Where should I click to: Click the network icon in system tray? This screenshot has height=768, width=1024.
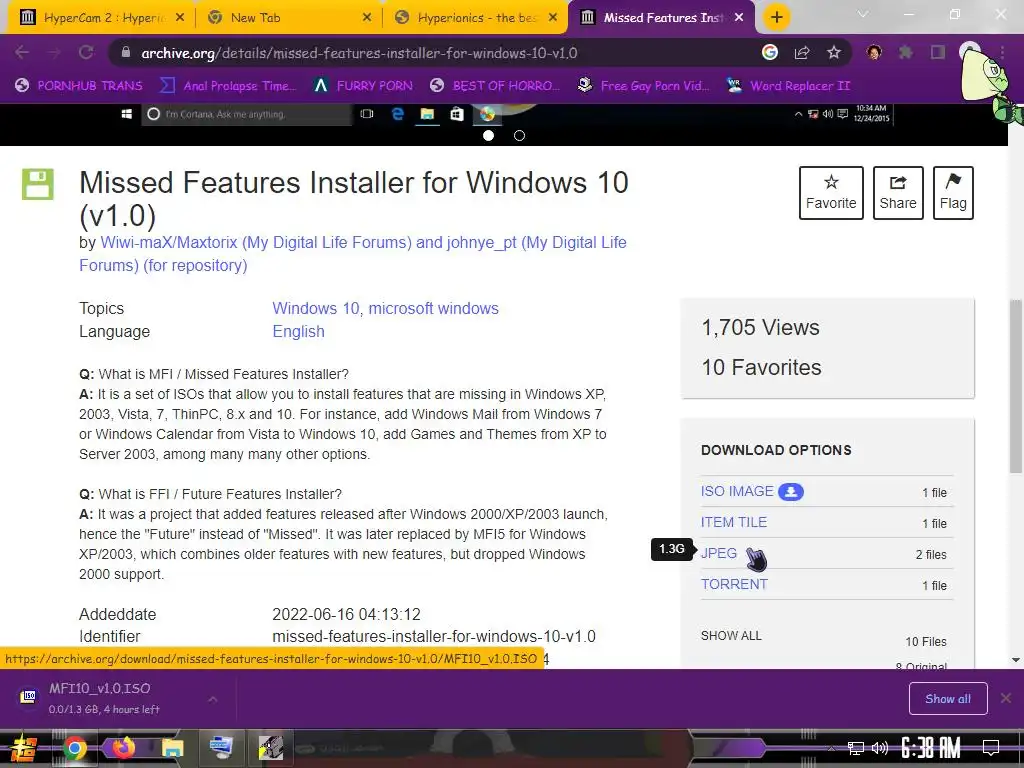pos(856,748)
